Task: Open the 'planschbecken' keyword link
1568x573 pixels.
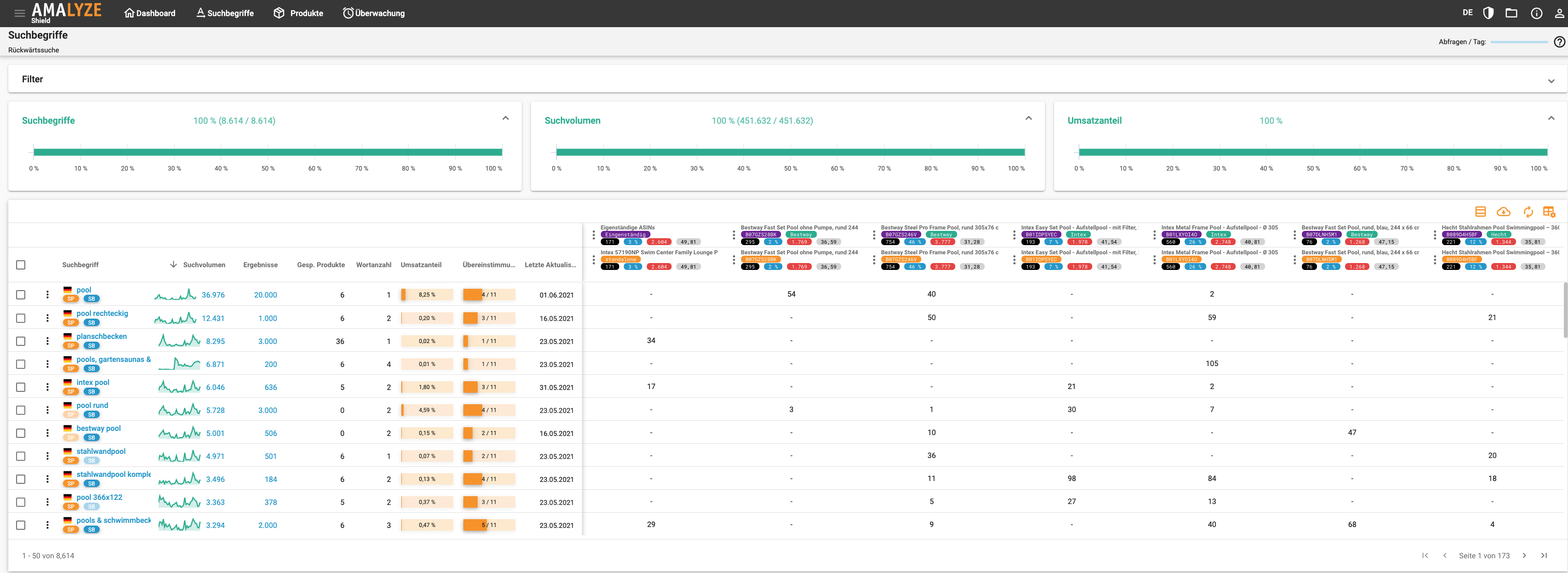Action: (x=102, y=336)
